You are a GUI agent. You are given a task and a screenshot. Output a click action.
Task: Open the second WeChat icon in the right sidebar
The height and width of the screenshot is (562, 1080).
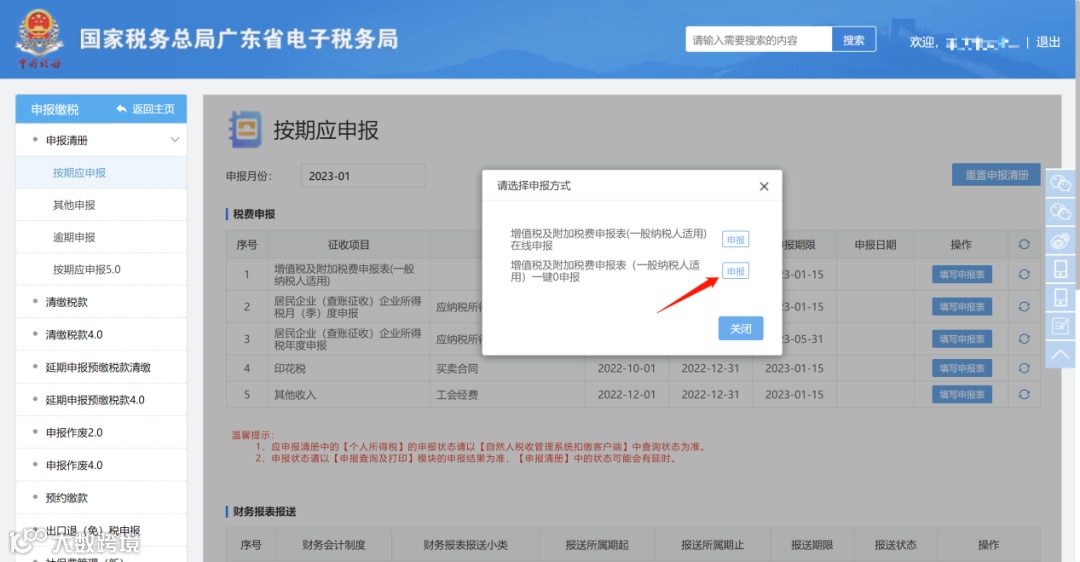[1060, 211]
